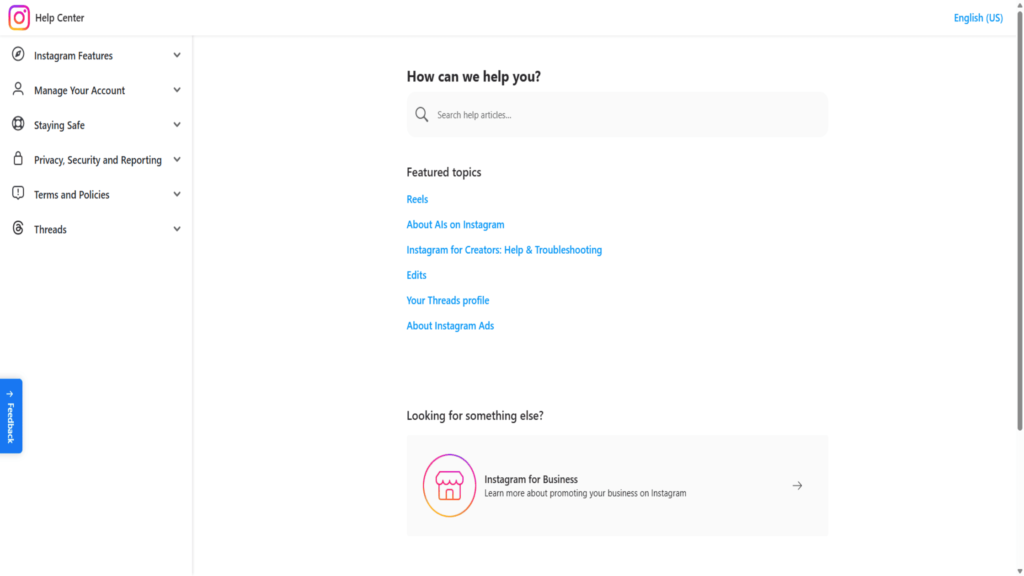Viewport: 1024px width, 576px height.
Task: Open the English (US) language selector
Action: 978,17
